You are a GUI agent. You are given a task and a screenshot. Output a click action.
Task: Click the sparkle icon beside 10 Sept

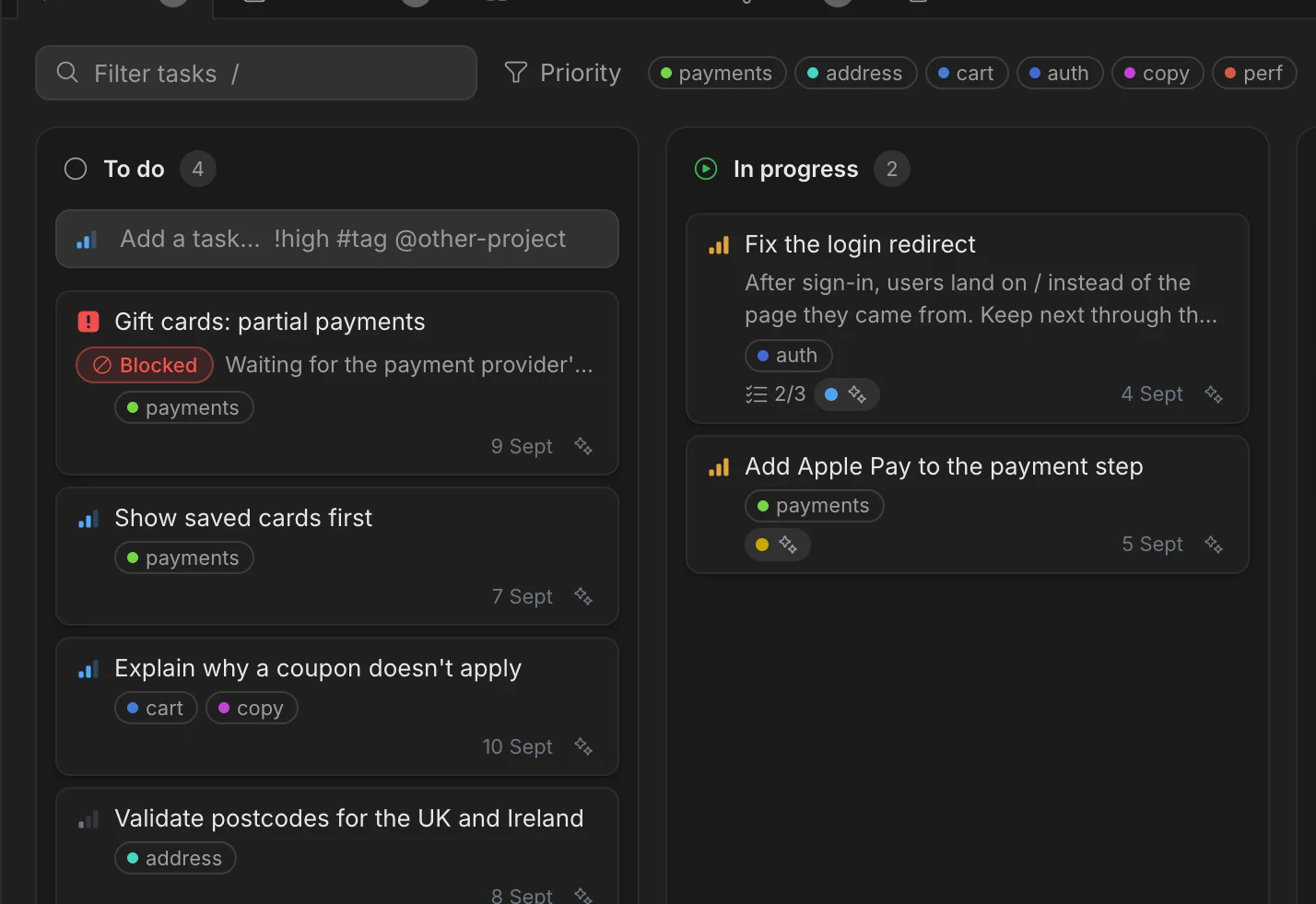[x=583, y=746]
